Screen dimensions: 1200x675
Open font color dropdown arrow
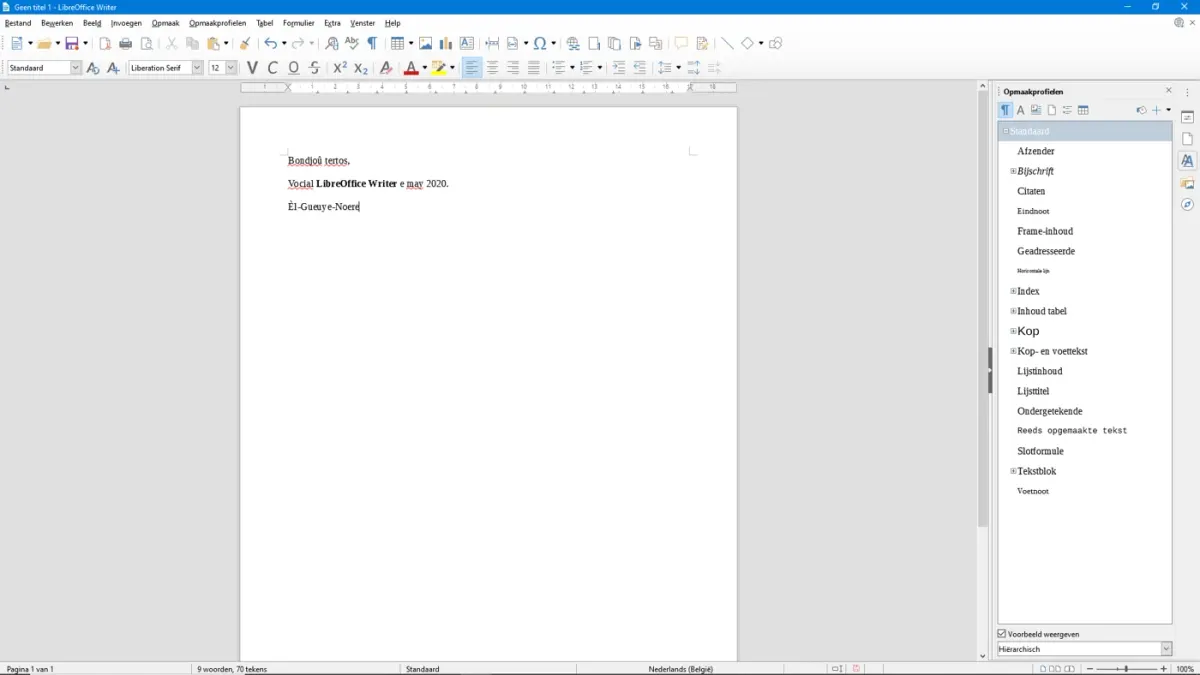[424, 68]
